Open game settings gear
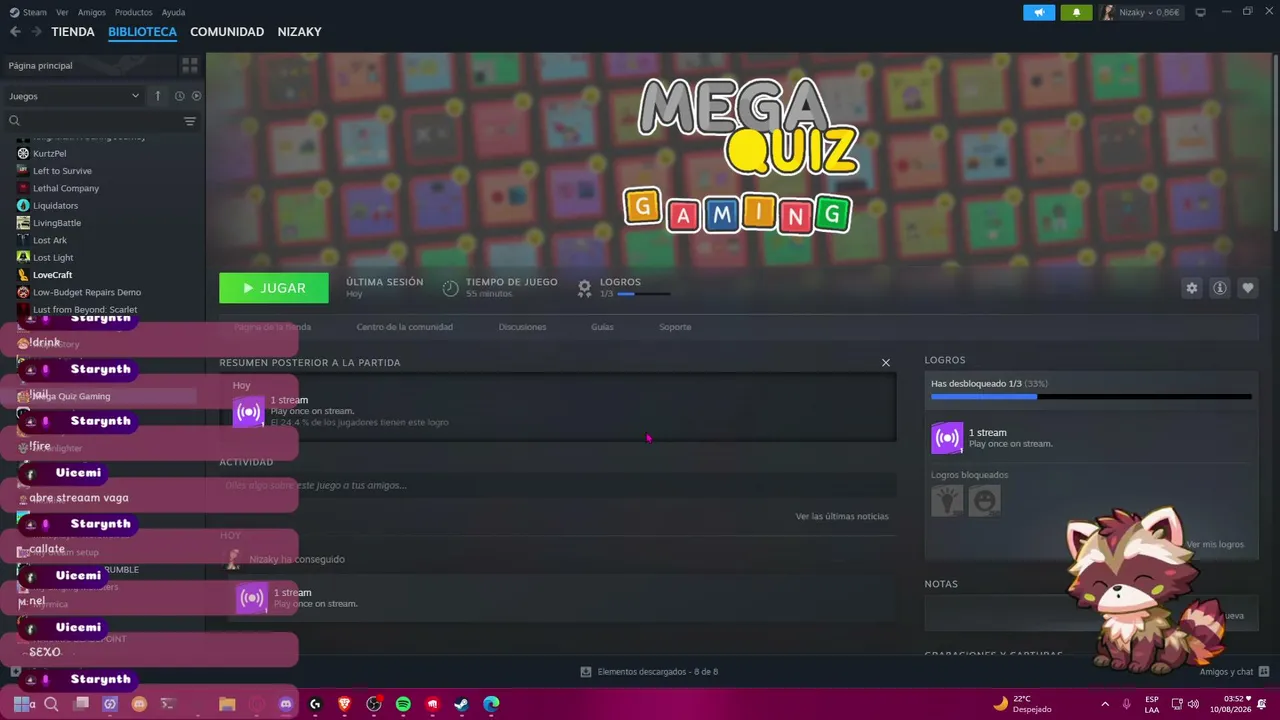Image resolution: width=1280 pixels, height=720 pixels. pyautogui.click(x=1191, y=288)
